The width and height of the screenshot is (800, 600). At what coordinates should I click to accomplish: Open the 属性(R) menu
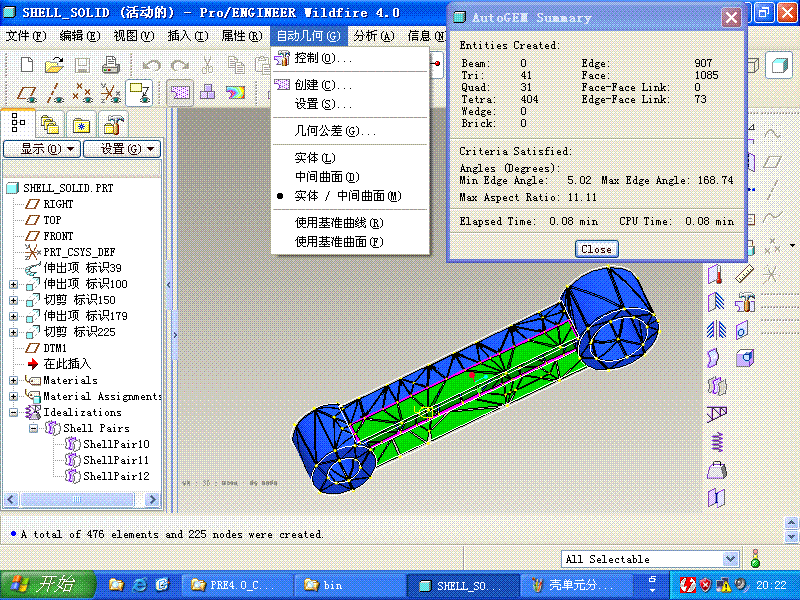click(241, 36)
